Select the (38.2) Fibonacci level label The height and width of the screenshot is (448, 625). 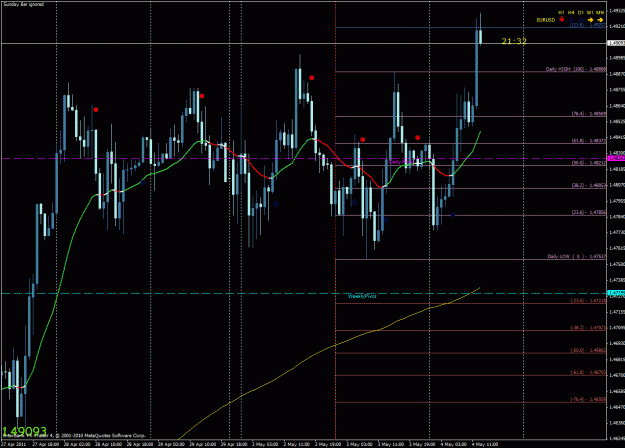589,185
